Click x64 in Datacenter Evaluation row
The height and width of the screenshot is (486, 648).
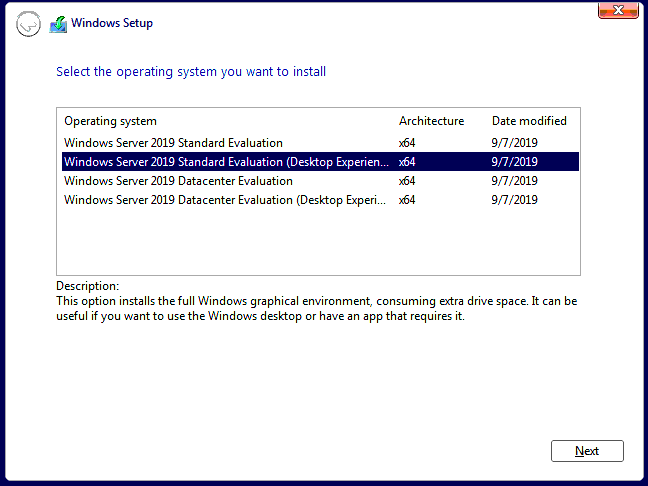pos(407,181)
